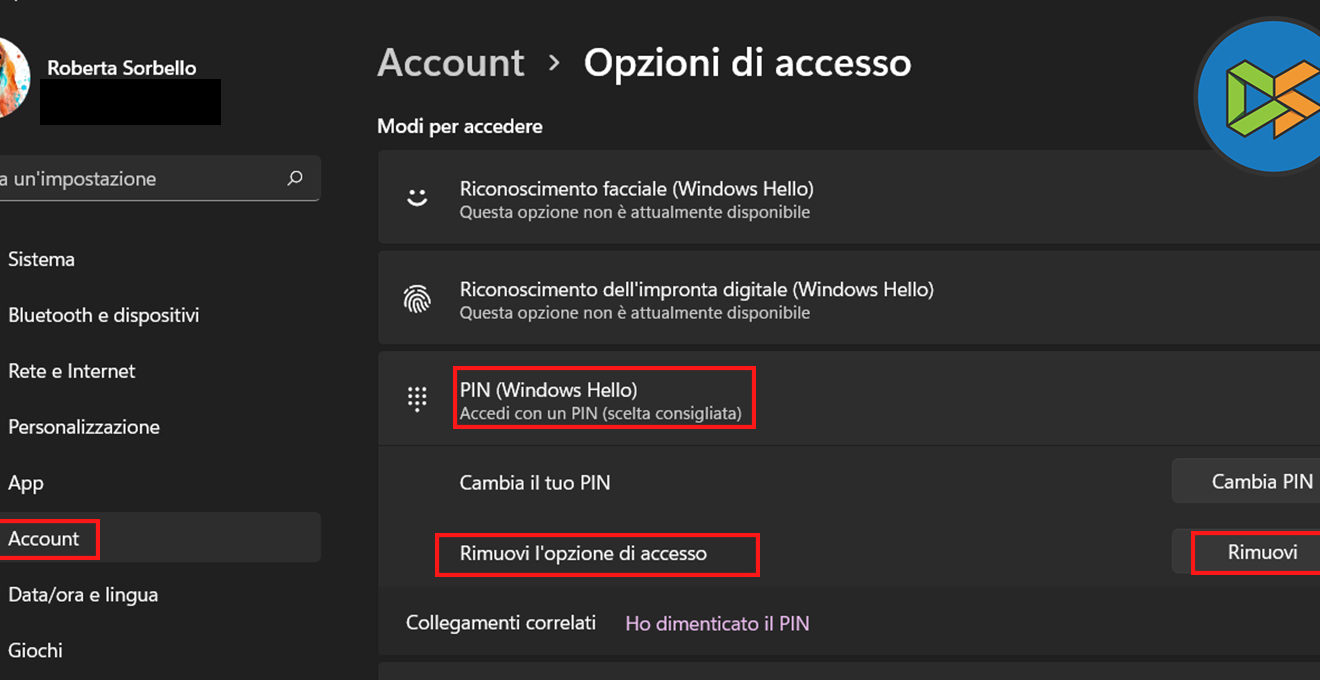Select App in the sidebar
The height and width of the screenshot is (680, 1320).
pos(26,483)
